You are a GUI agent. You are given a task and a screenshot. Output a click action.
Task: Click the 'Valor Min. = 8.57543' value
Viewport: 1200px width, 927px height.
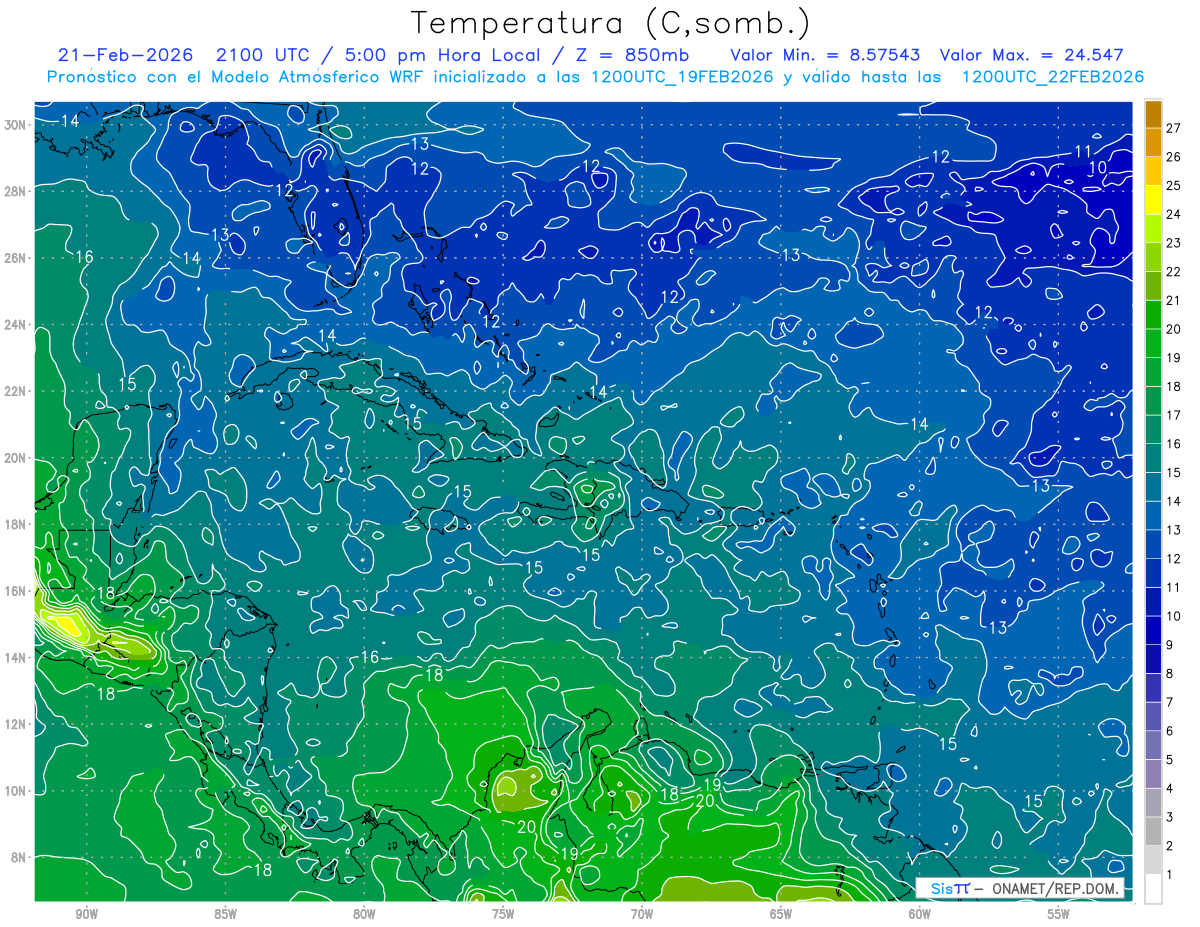click(x=825, y=56)
